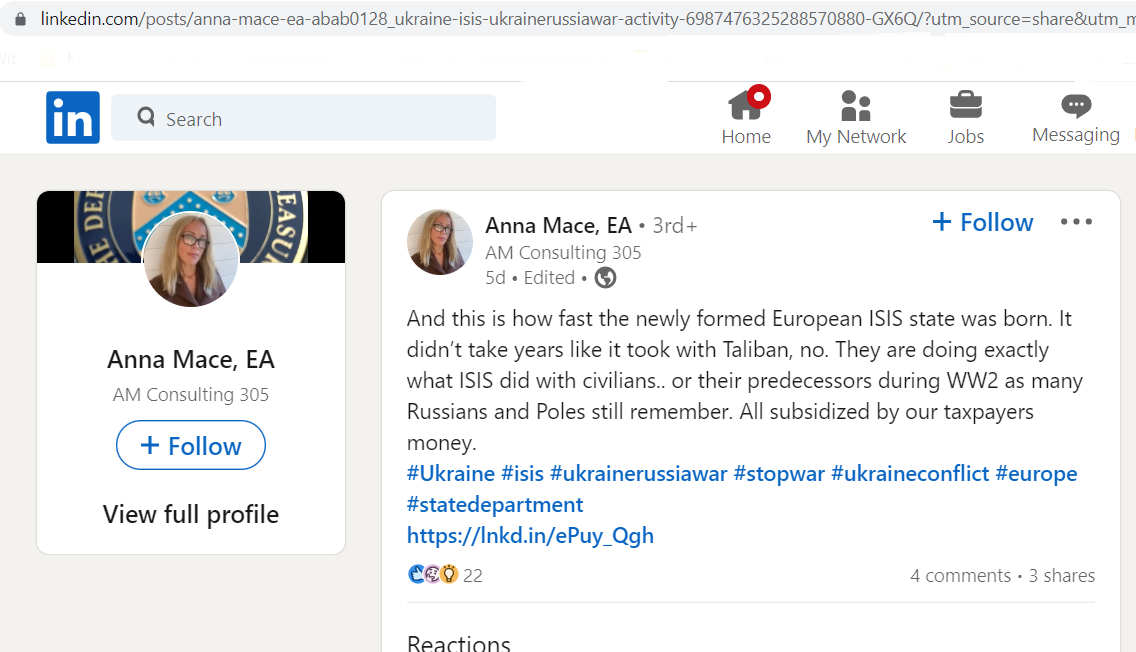Click the reaction icons next to 22
The width and height of the screenshot is (1136, 652).
tap(433, 574)
